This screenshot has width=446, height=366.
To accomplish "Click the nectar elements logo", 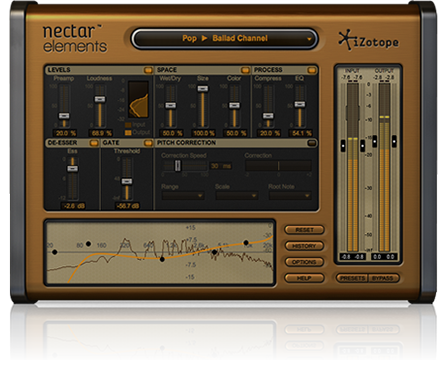I will [75, 39].
